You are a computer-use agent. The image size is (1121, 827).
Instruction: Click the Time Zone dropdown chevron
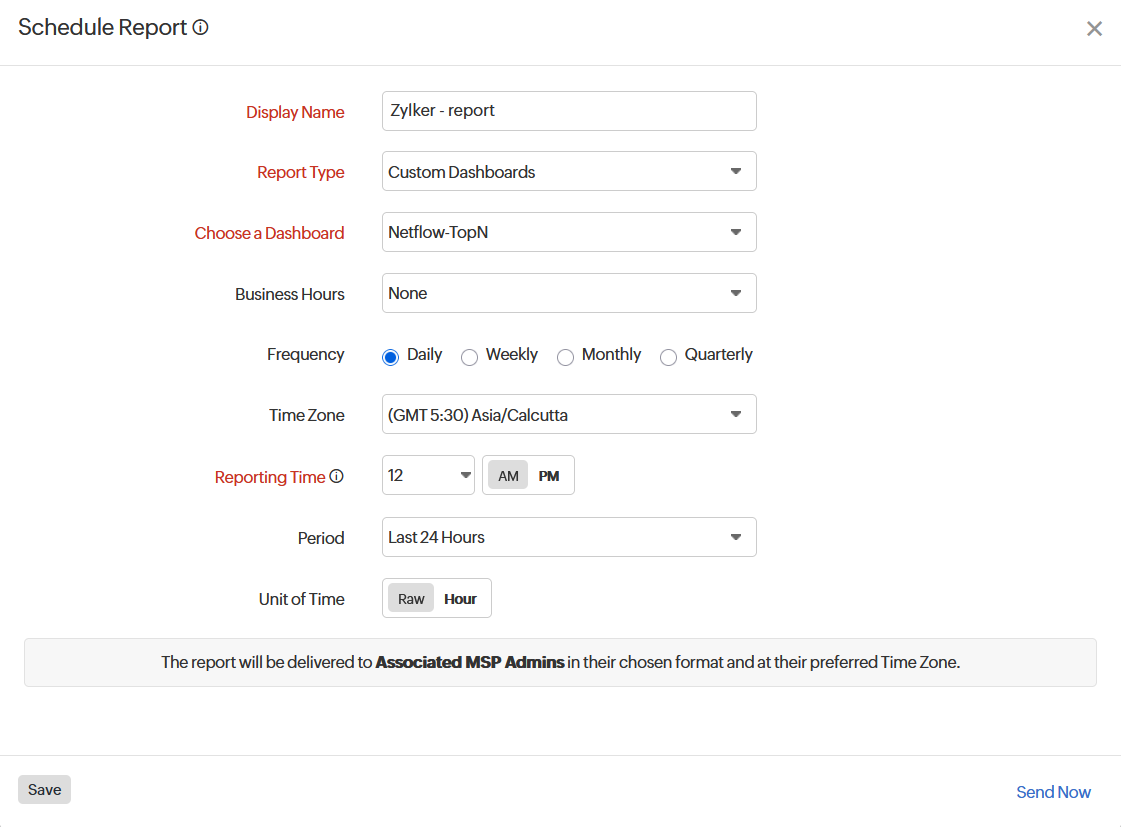(737, 414)
